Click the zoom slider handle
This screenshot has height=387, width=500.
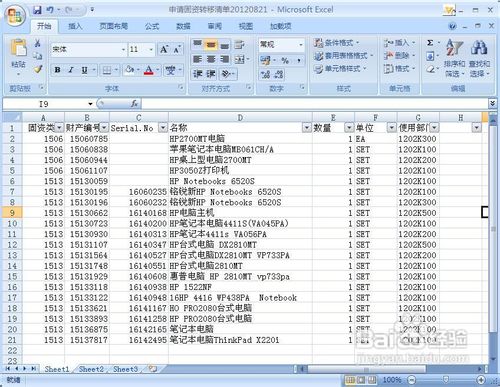446,380
